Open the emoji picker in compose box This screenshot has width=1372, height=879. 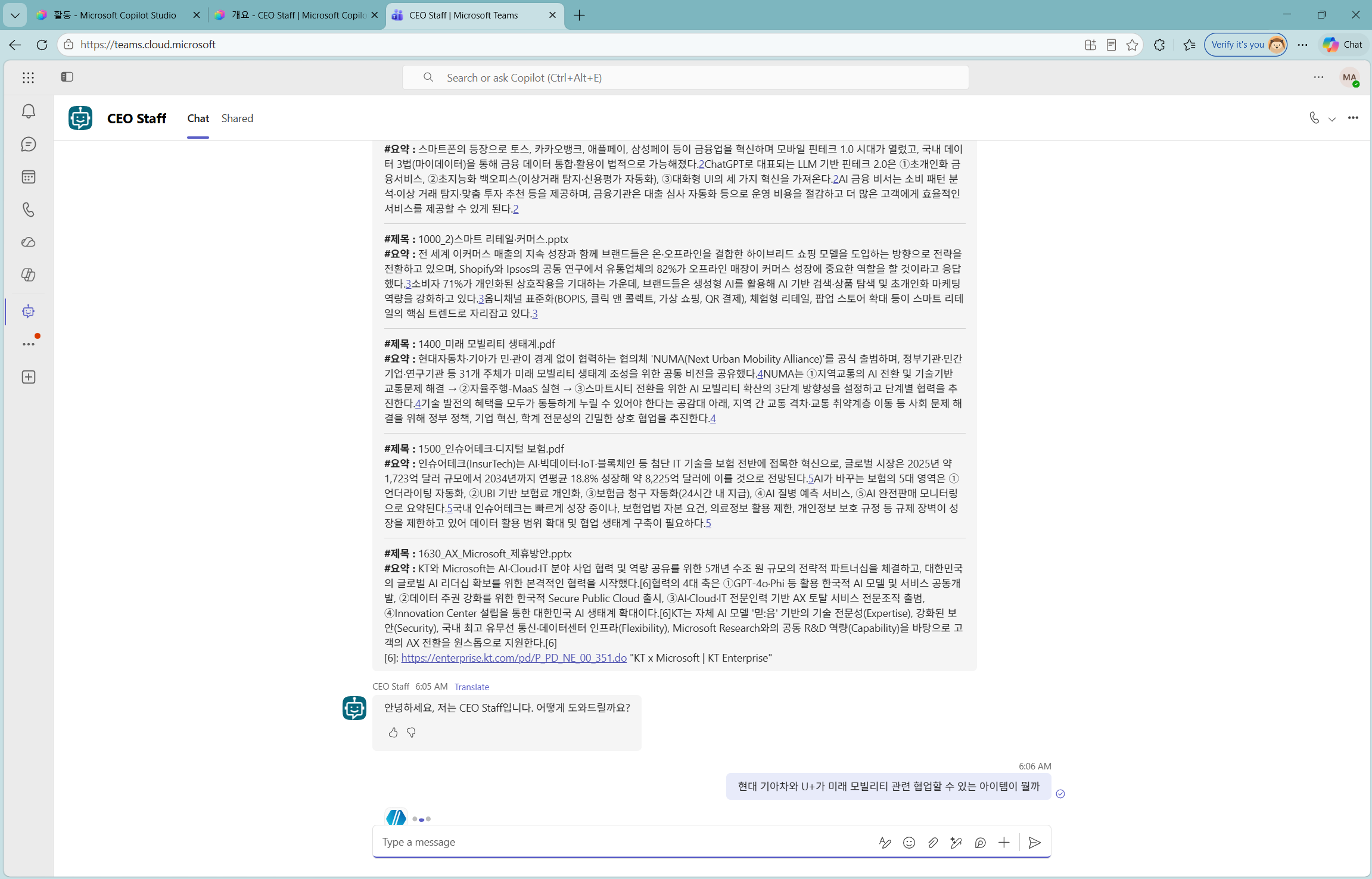[x=909, y=843]
